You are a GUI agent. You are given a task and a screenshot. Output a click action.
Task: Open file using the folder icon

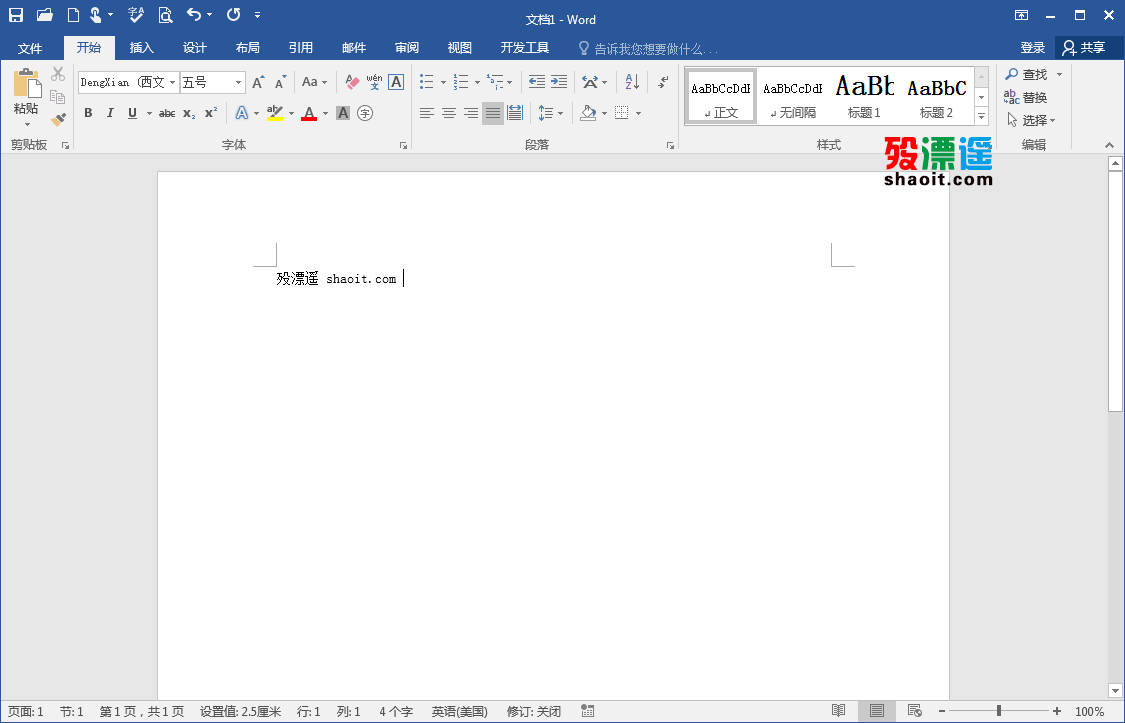[44, 14]
